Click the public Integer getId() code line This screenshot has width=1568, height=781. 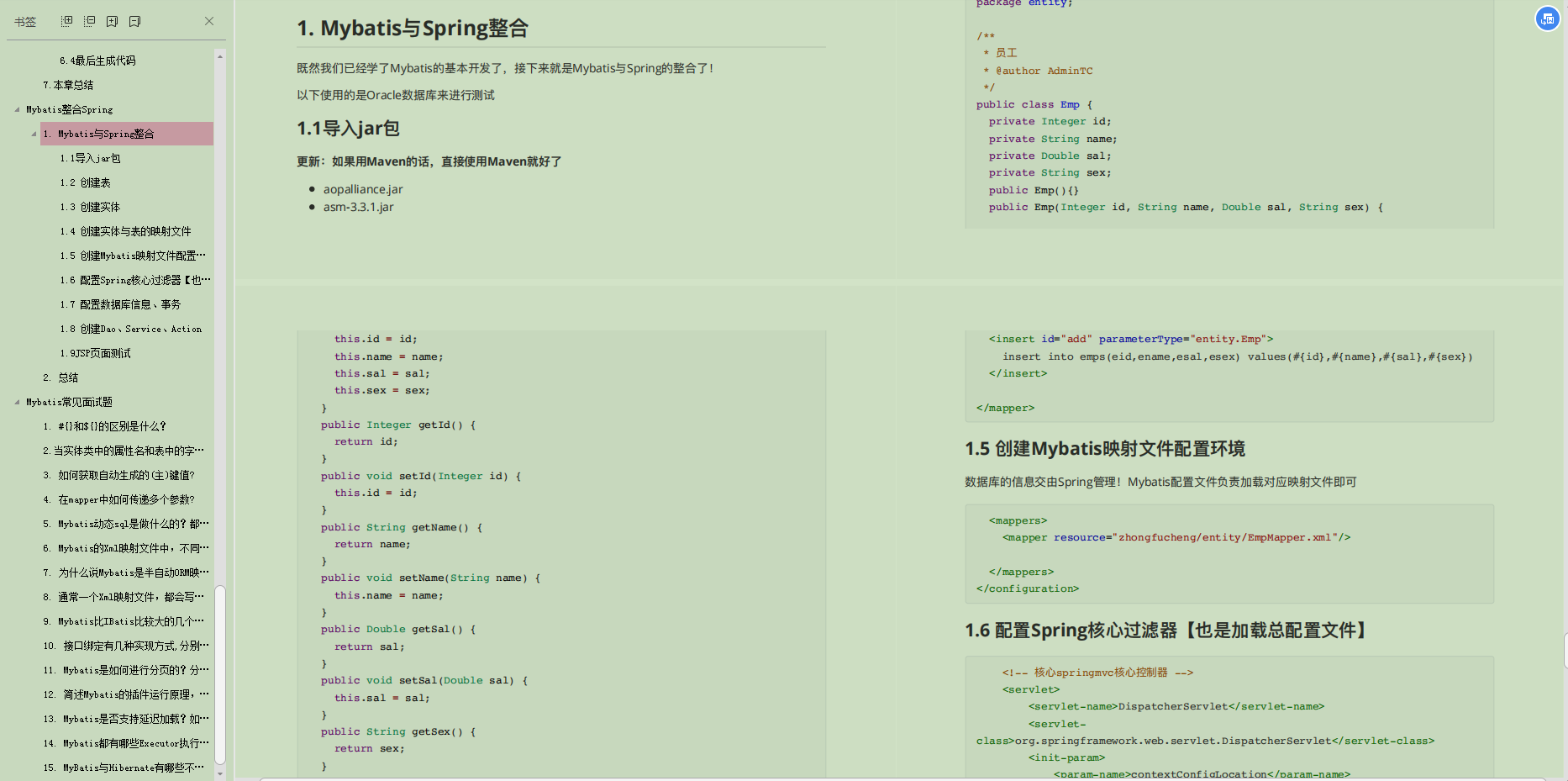pyautogui.click(x=398, y=425)
